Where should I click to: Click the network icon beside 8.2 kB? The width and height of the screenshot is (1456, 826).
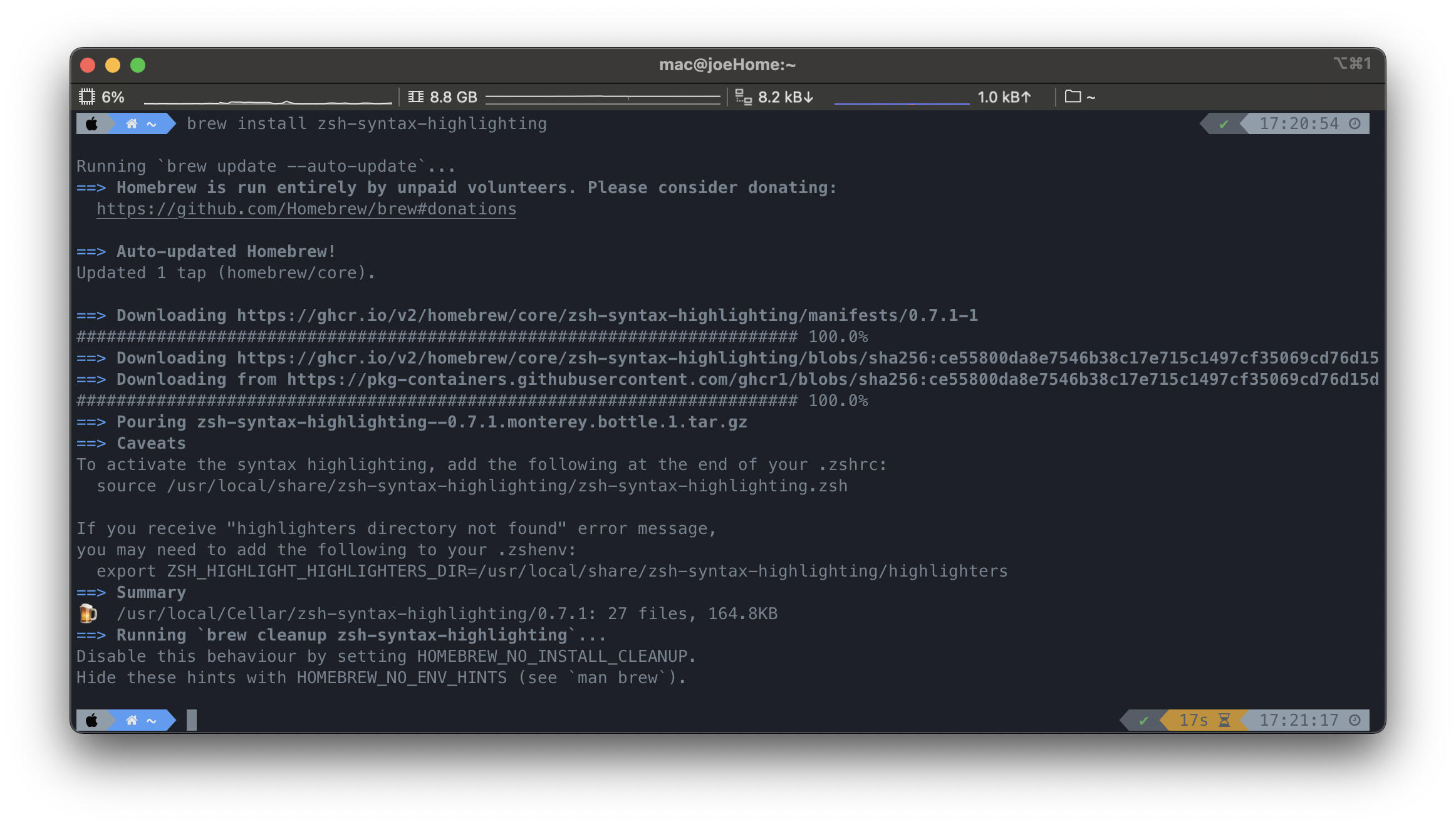coord(743,97)
